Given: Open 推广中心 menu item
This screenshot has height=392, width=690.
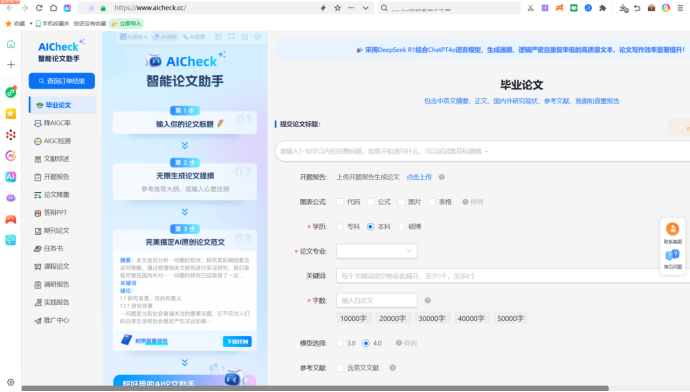Looking at the screenshot, I should [x=52, y=320].
